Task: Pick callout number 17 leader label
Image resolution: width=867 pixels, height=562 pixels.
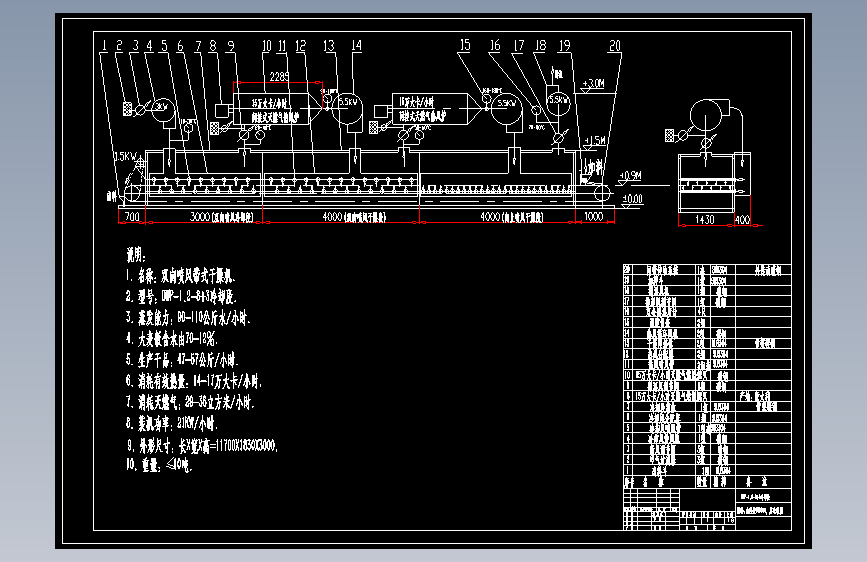Action: (x=519, y=45)
